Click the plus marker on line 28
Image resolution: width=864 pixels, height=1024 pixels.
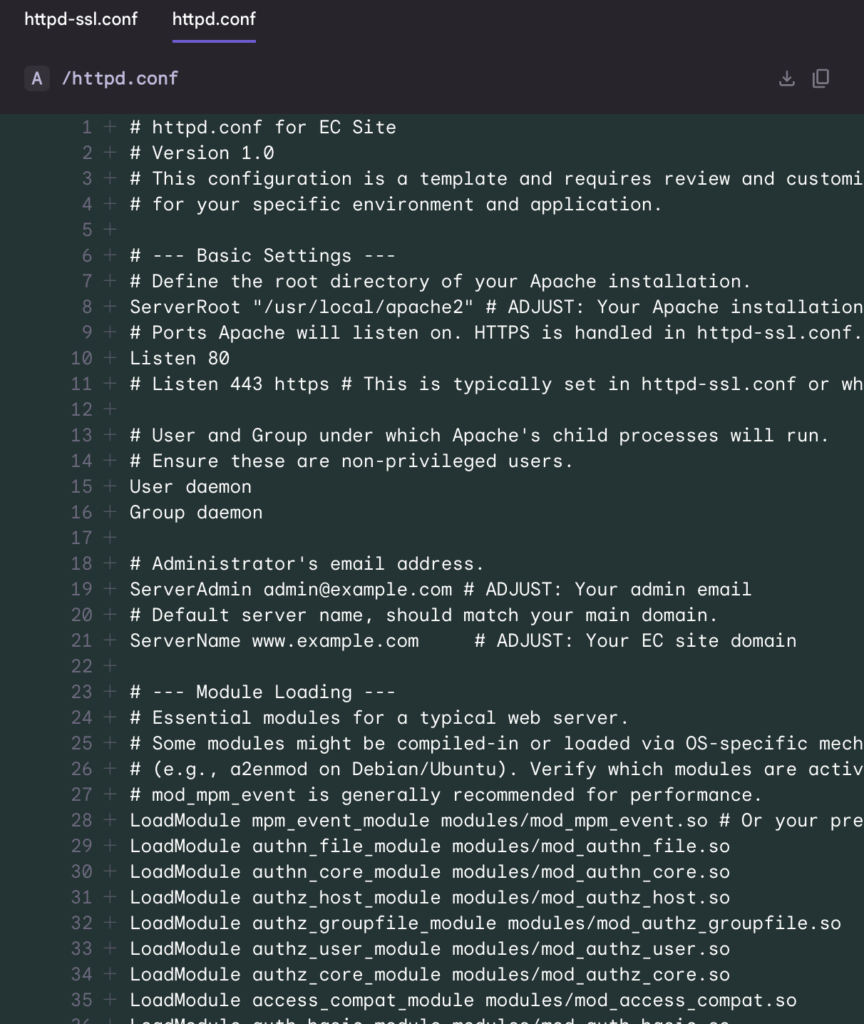(110, 820)
